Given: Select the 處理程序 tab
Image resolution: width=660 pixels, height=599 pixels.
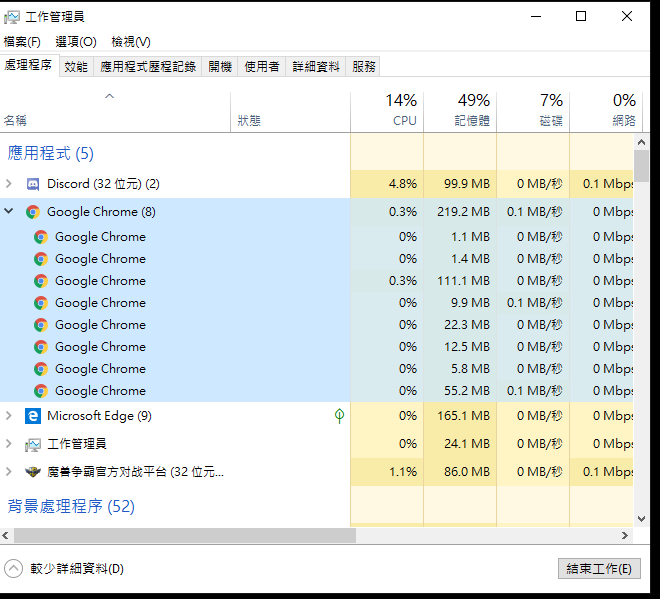Looking at the screenshot, I should [x=29, y=65].
